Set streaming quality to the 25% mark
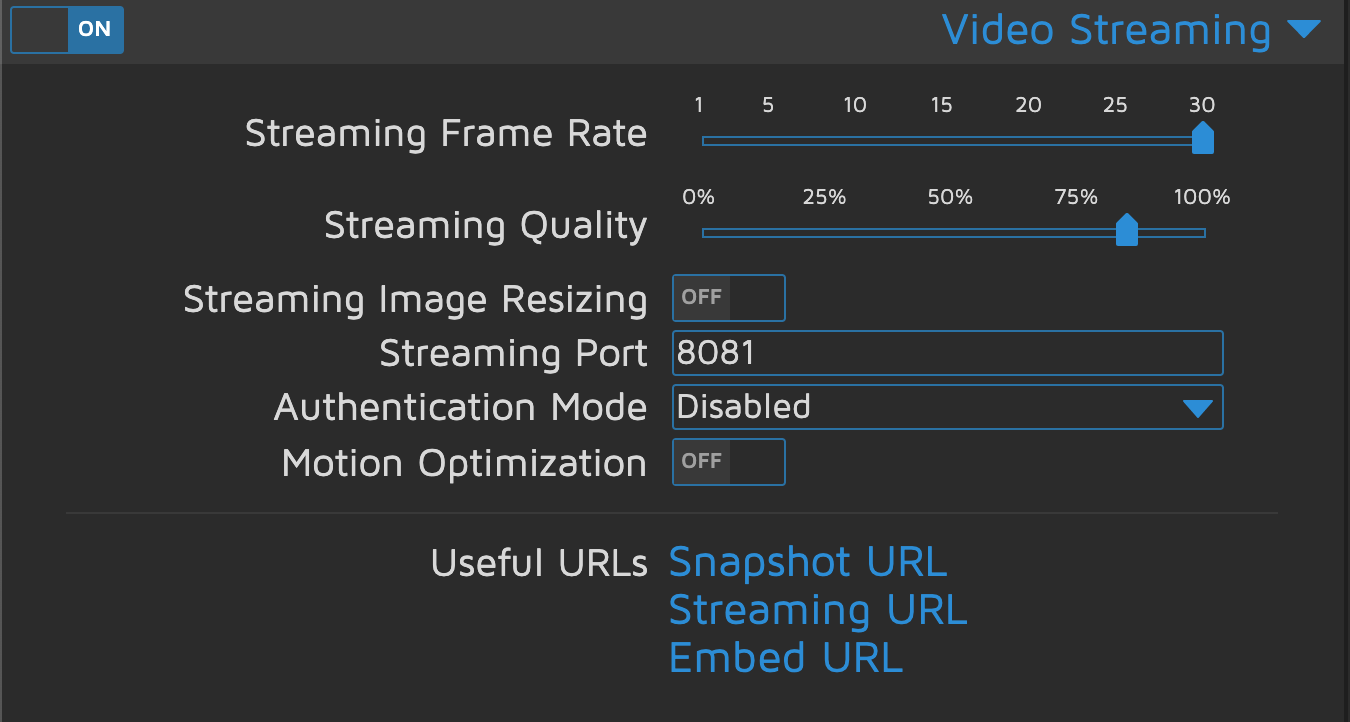The height and width of the screenshot is (722, 1350). pyautogui.click(x=825, y=233)
